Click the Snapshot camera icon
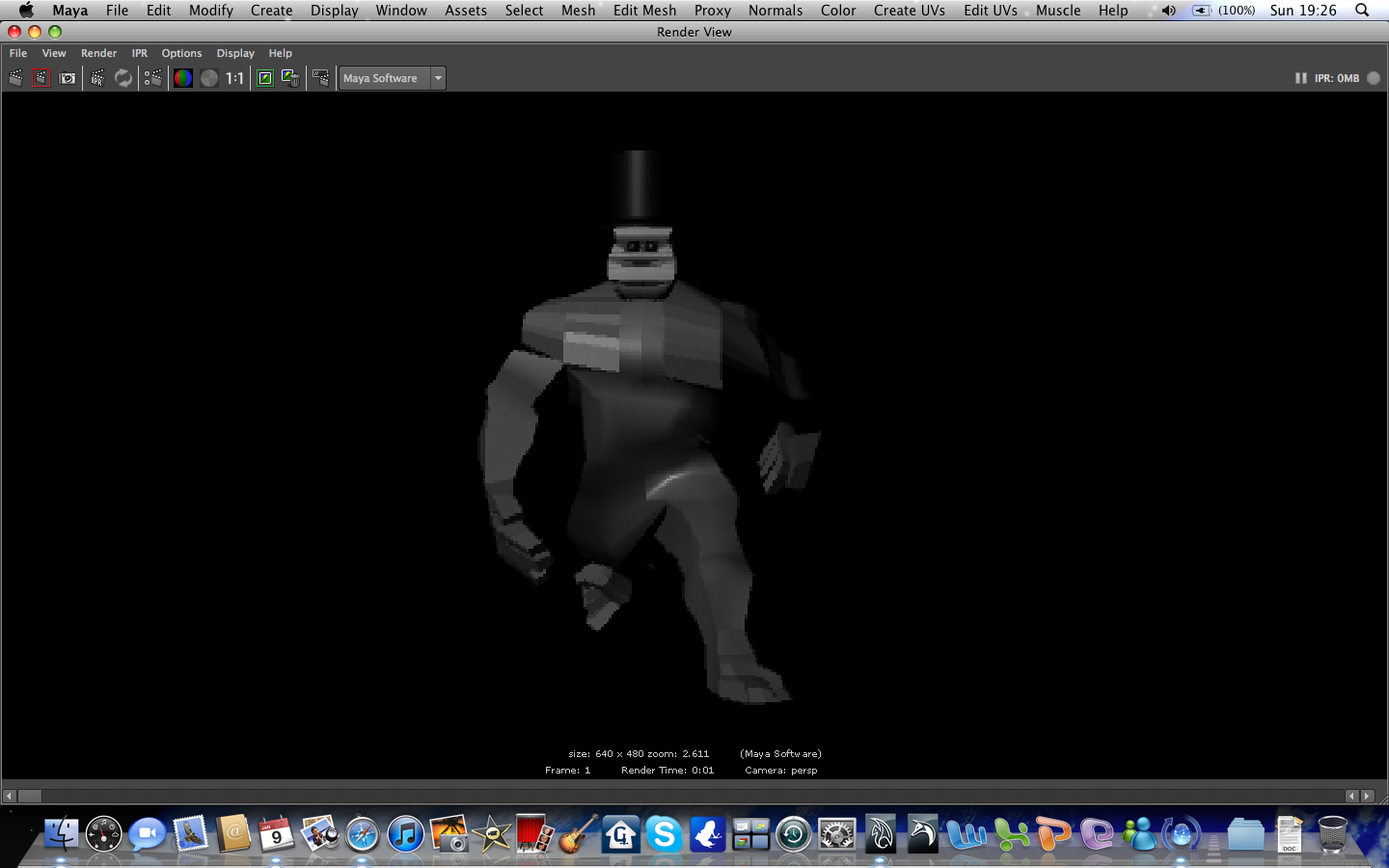Image resolution: width=1389 pixels, height=868 pixels. pyautogui.click(x=68, y=78)
